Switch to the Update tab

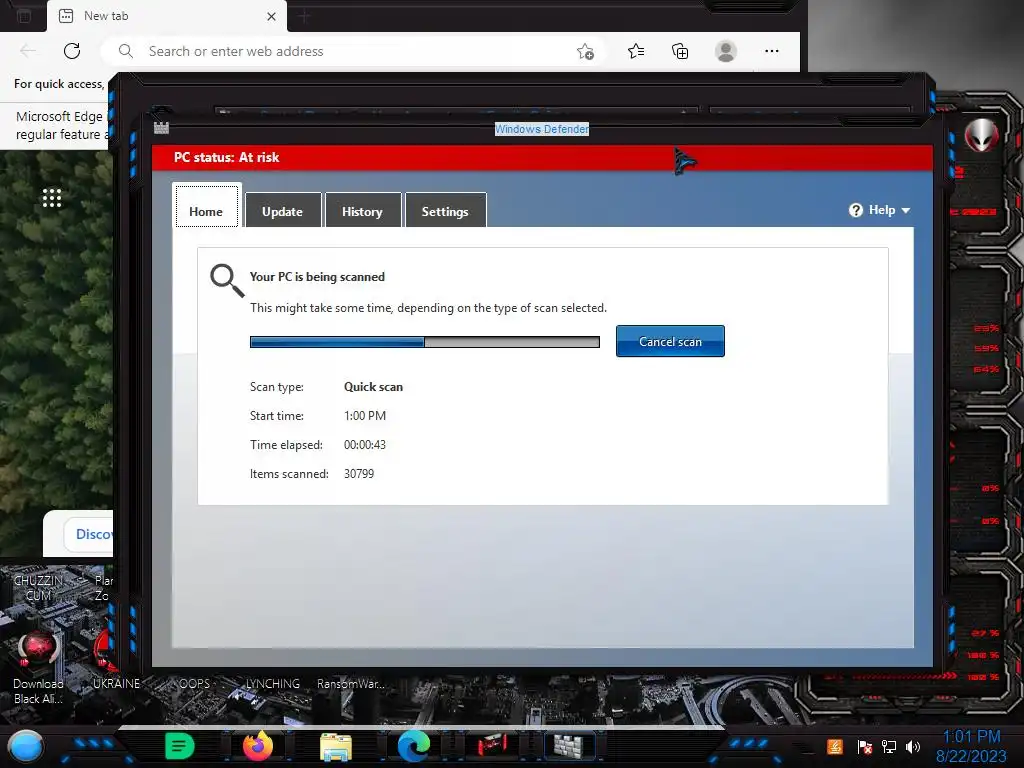pos(282,212)
